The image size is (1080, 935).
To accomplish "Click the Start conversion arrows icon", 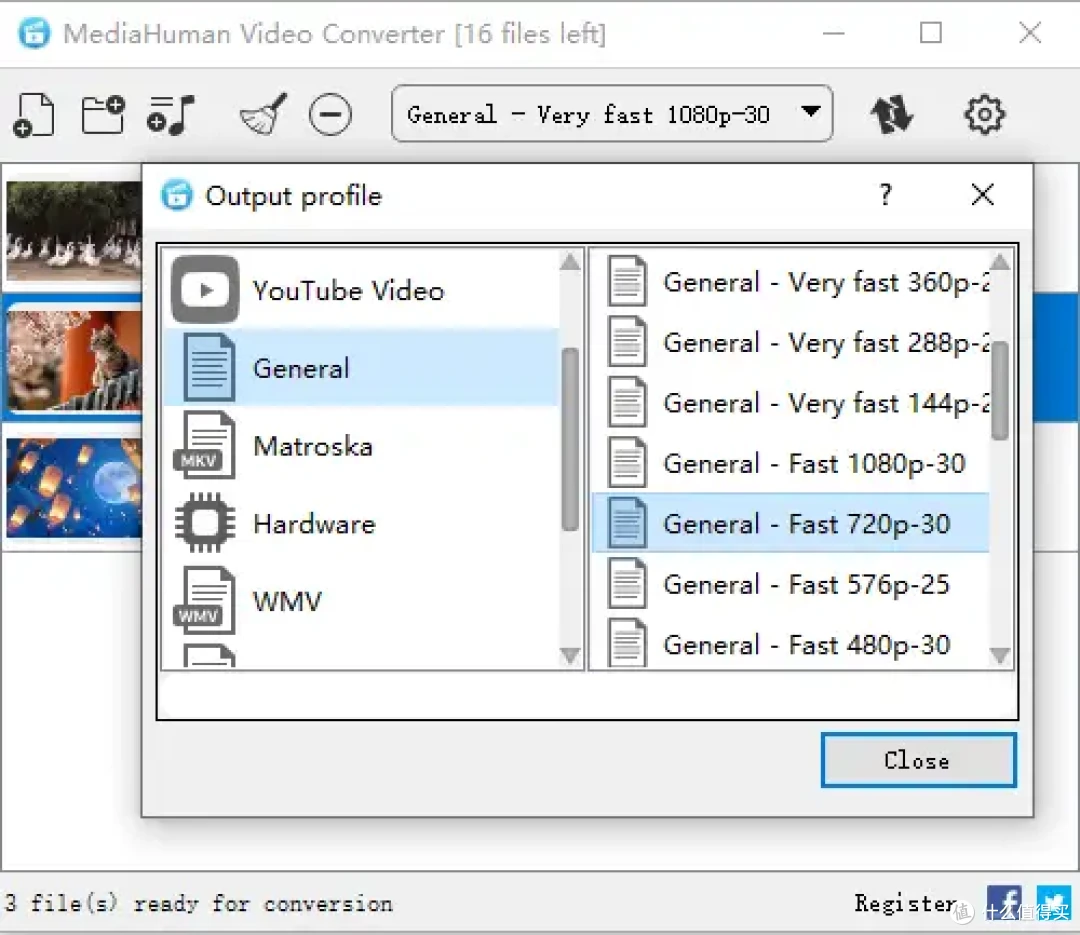I will point(892,114).
